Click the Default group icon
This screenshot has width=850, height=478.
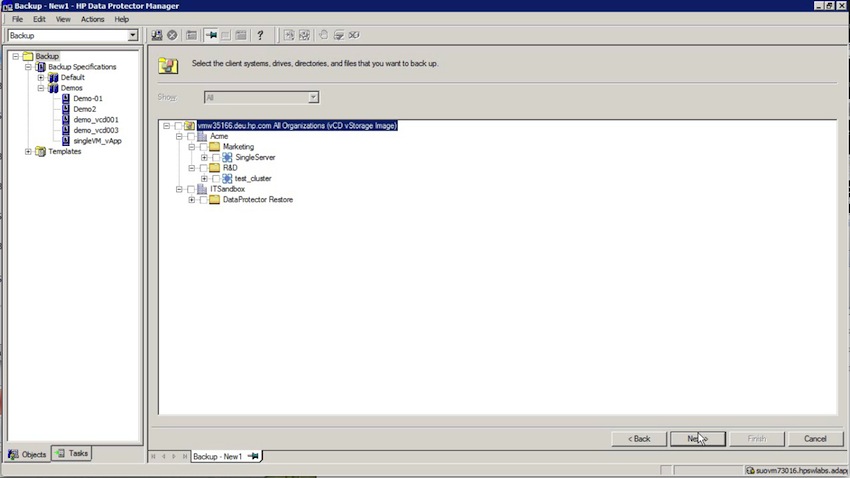point(53,77)
